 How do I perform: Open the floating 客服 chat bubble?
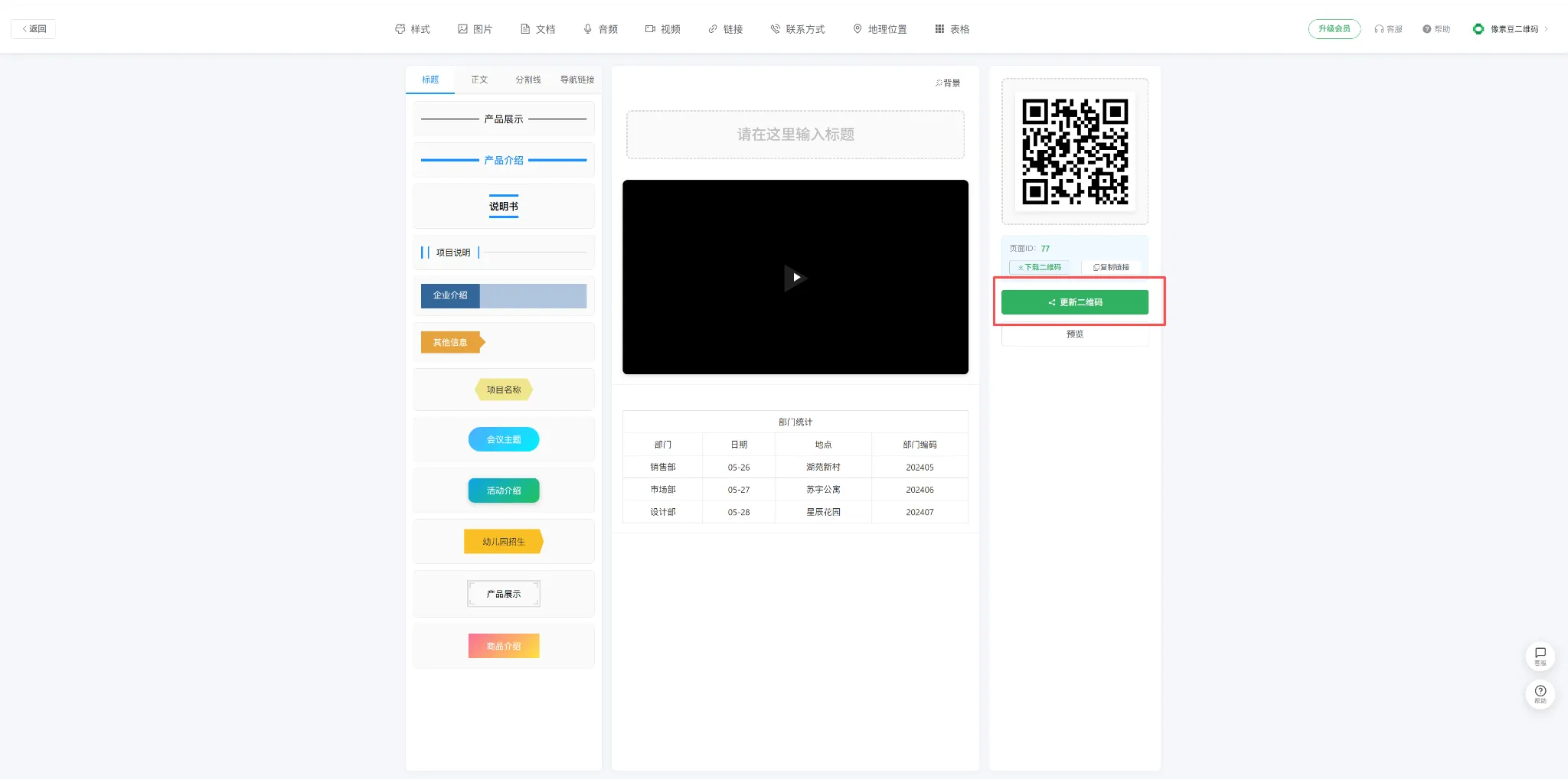[1540, 656]
